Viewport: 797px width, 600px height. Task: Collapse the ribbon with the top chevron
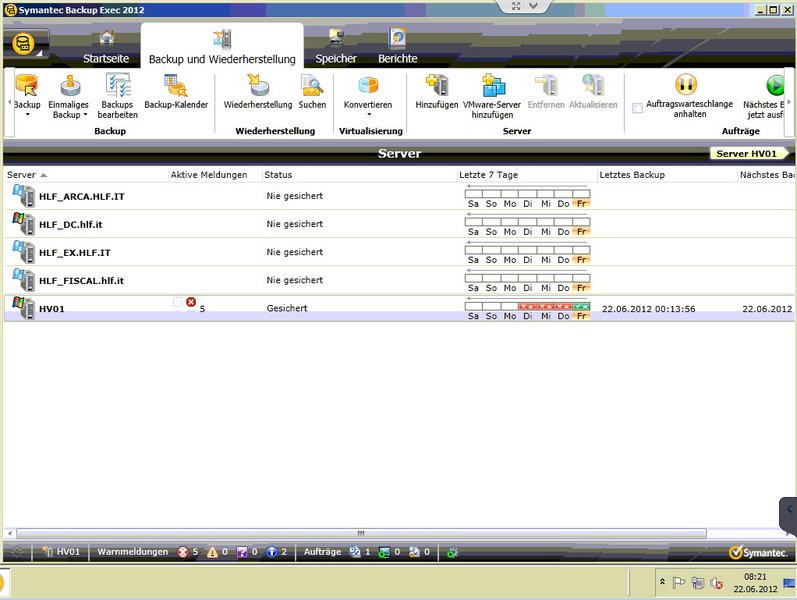(x=533, y=6)
